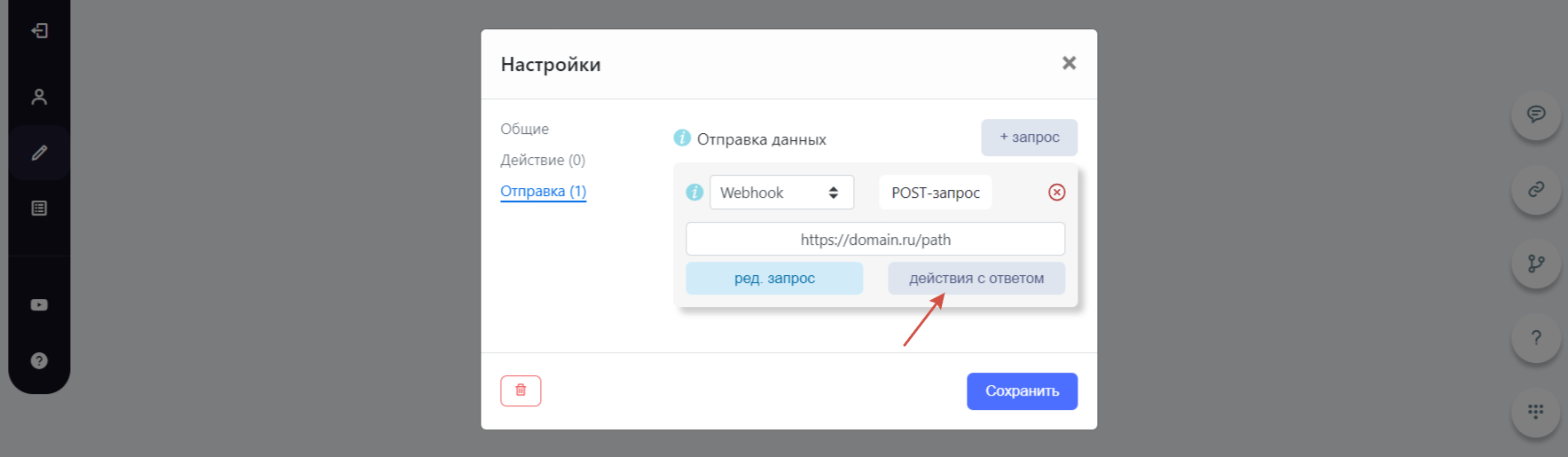The image size is (1568, 457).
Task: Open the user profile icon in sidebar
Action: (39, 97)
